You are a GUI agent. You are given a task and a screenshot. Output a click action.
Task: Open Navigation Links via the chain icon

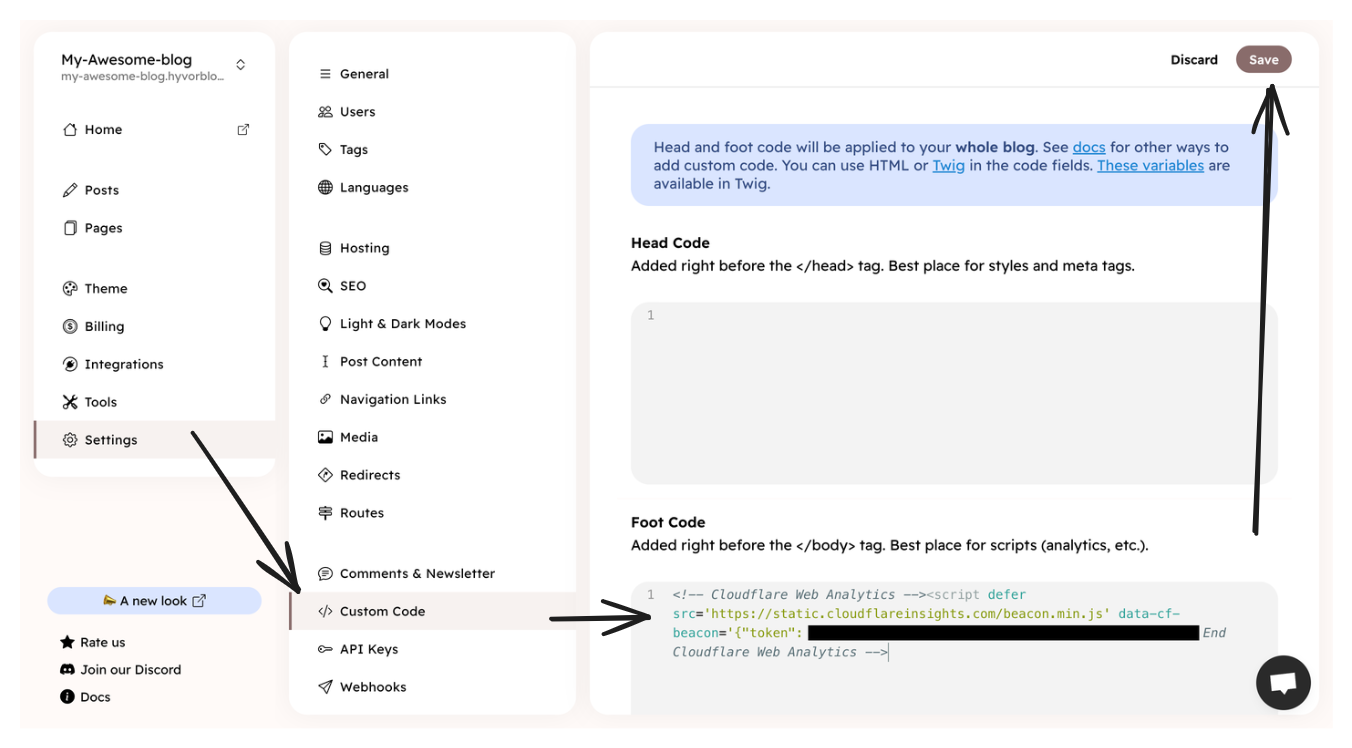click(323, 399)
